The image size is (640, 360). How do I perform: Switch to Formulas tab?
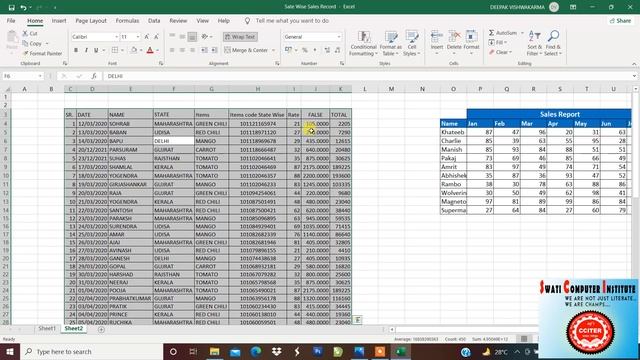pyautogui.click(x=127, y=20)
